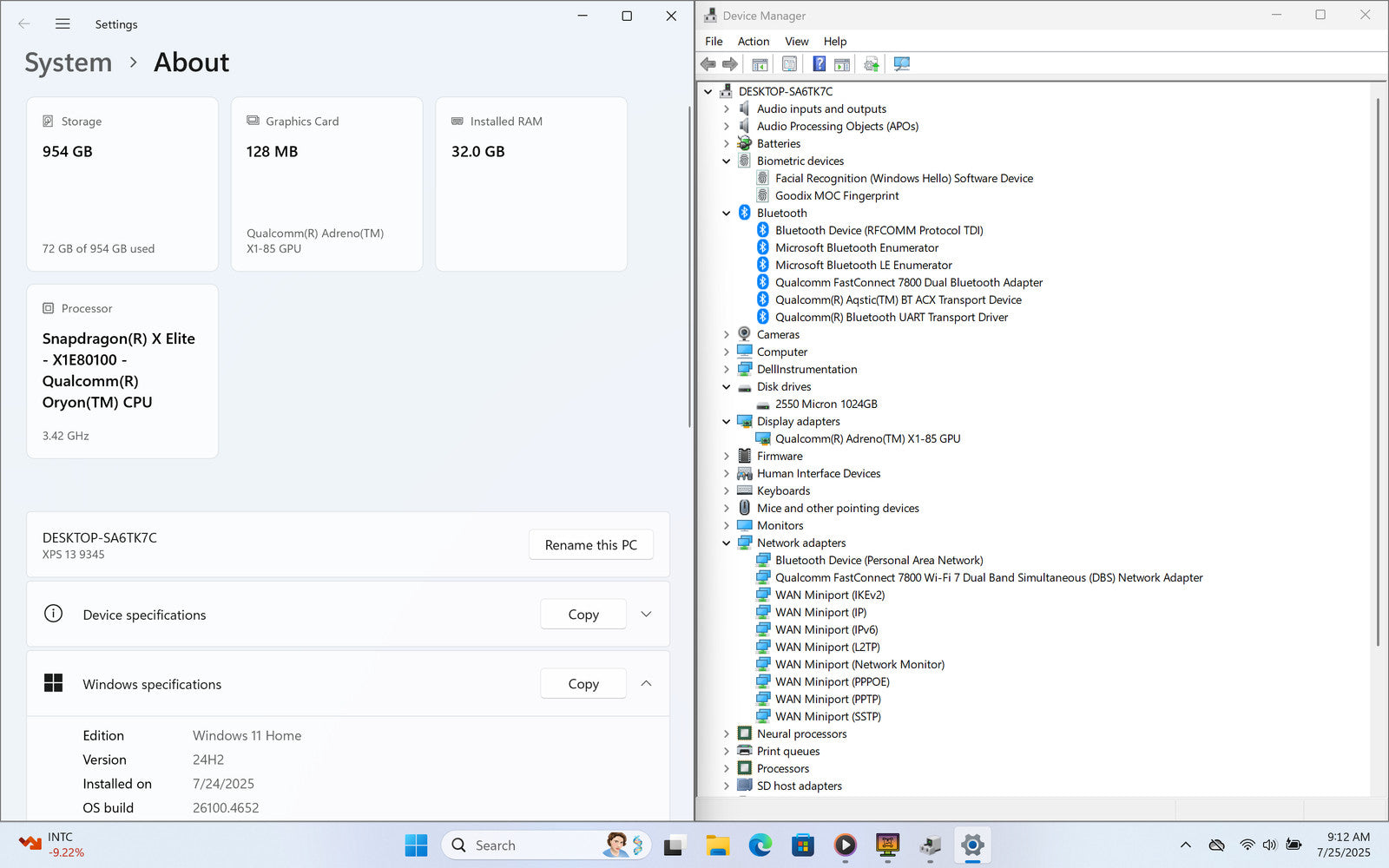Open the Action menu in Device Manager
Viewport: 1389px width, 868px height.
click(x=754, y=42)
